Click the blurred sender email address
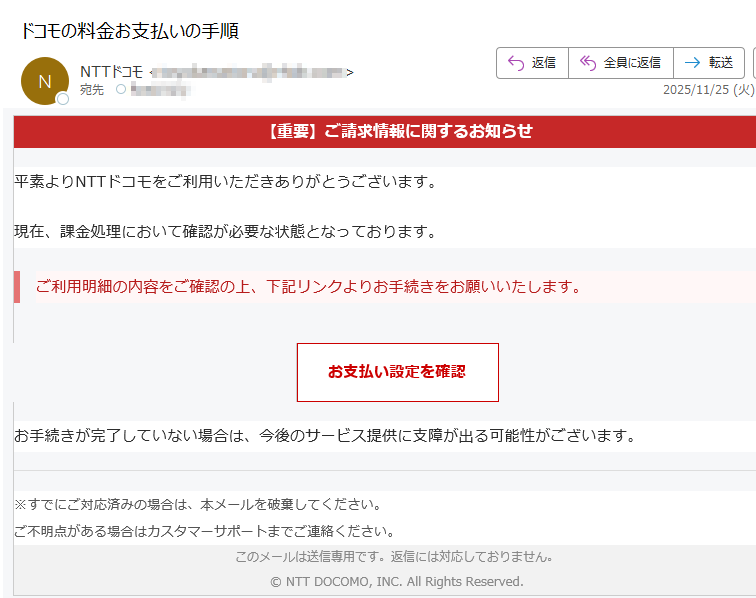756x598 pixels. pyautogui.click(x=250, y=72)
